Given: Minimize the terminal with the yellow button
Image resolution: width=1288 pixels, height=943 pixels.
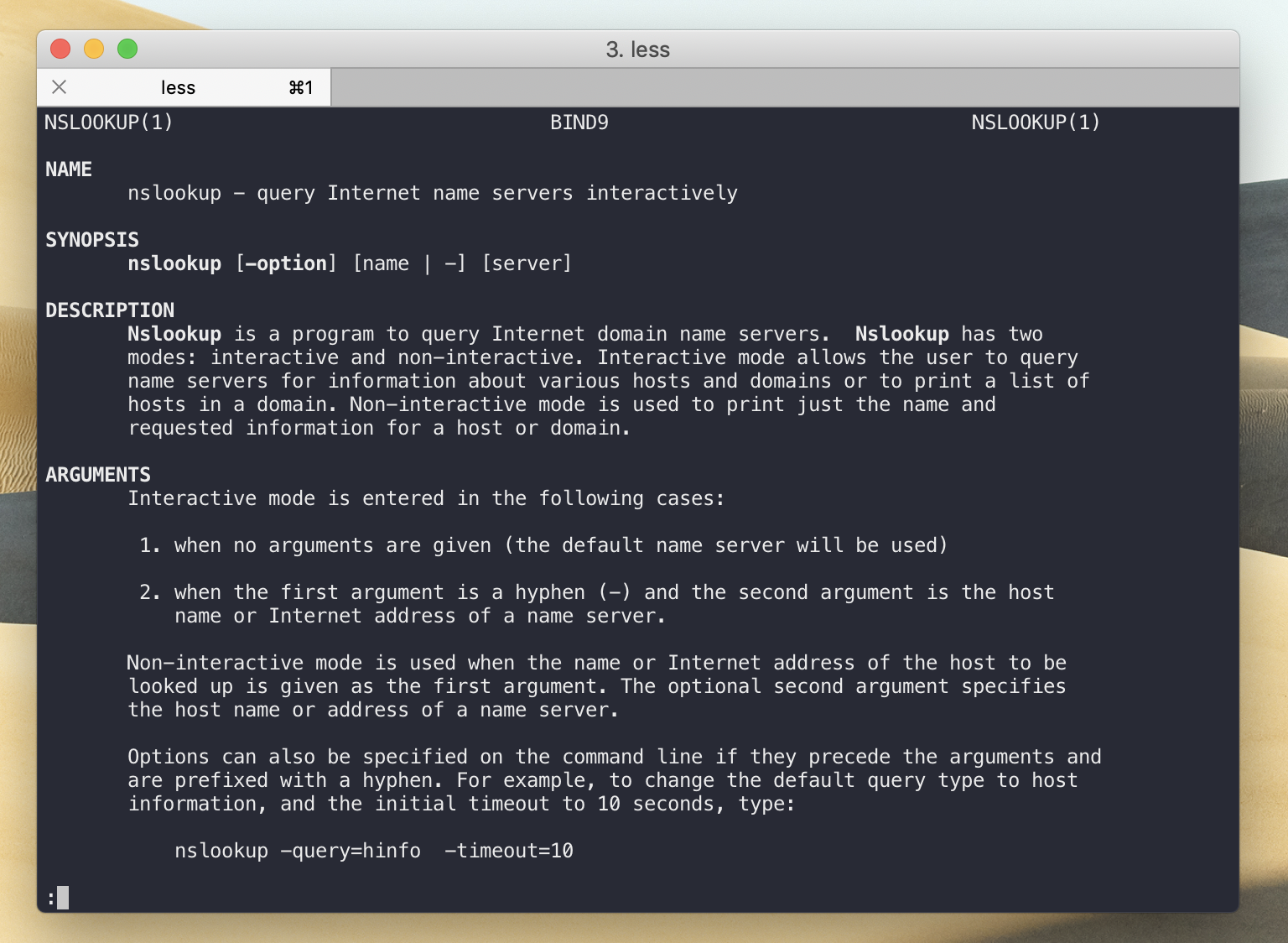Looking at the screenshot, I should coord(94,49).
